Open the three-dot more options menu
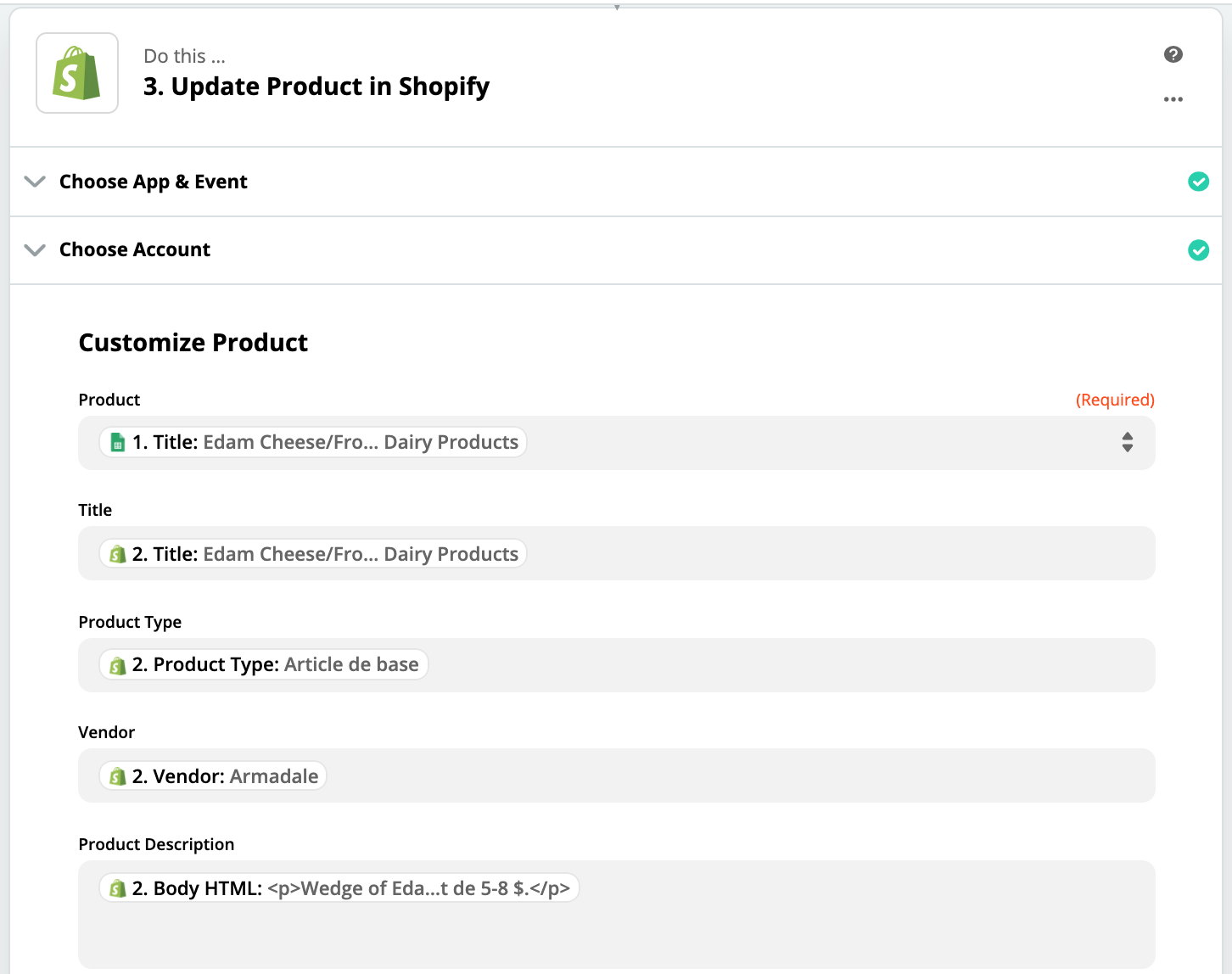The image size is (1232, 974). (x=1173, y=99)
